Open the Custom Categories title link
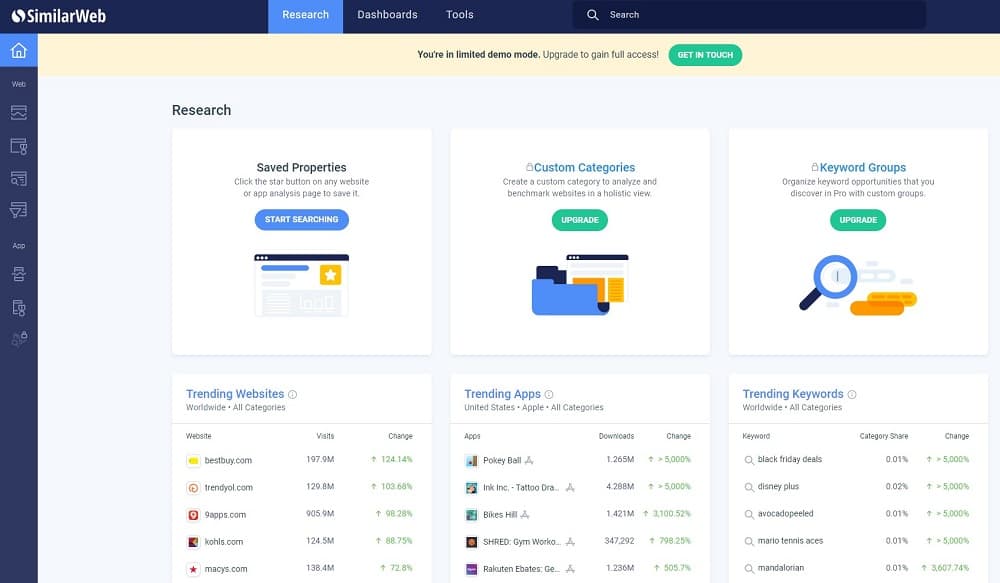1000x583 pixels. point(584,168)
